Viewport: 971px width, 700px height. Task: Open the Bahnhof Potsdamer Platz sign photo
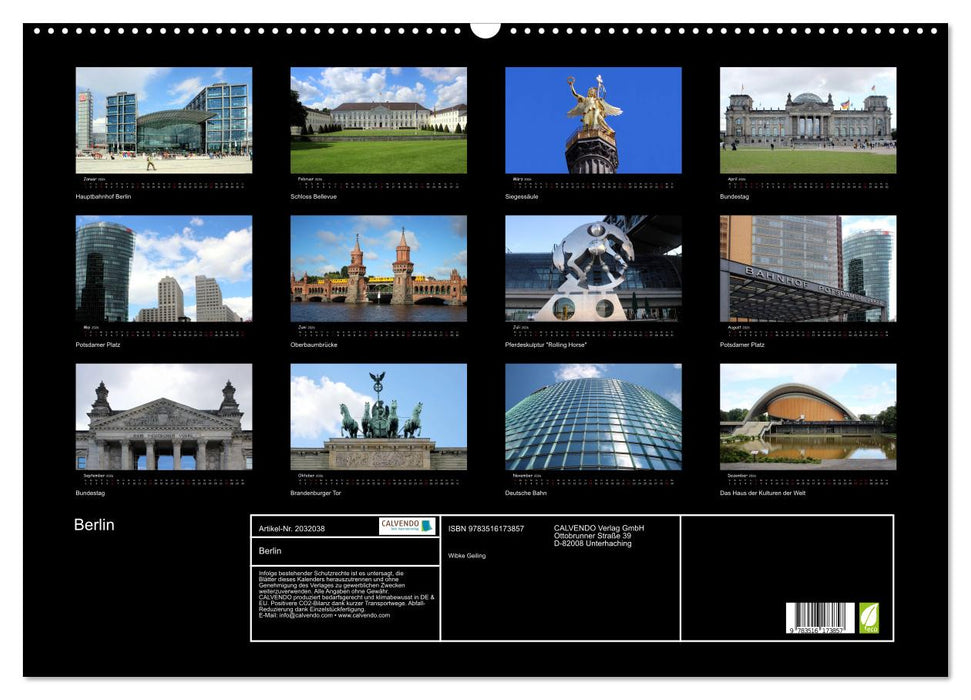click(808, 268)
